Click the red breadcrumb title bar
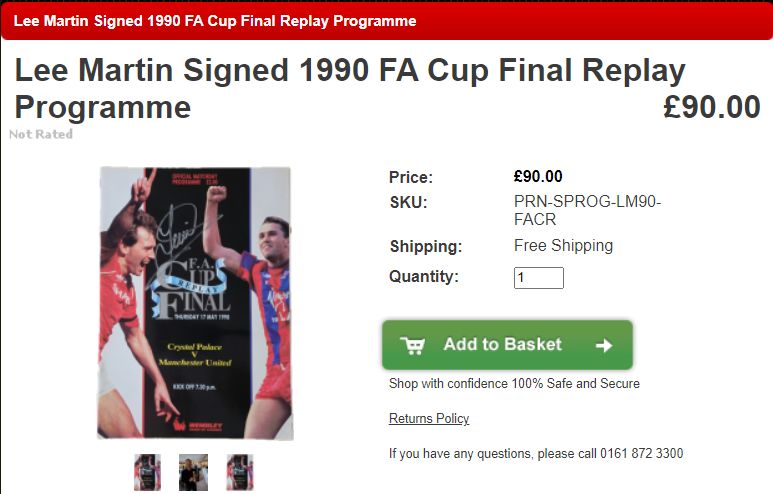Screen dimensions: 773x494 click(386, 21)
